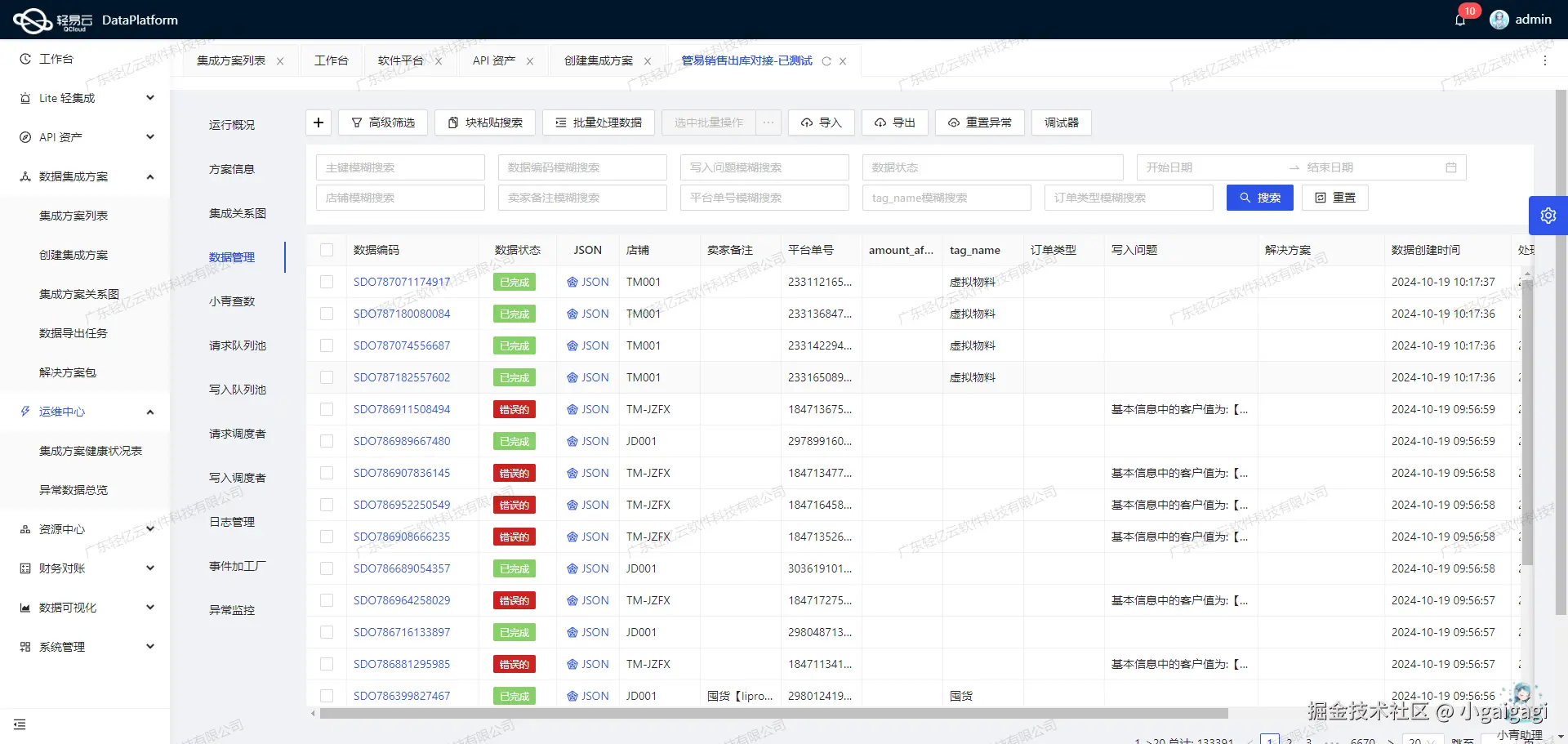Viewport: 1568px width, 744px height.
Task: Switch to the 工作台 tab
Action: click(332, 60)
